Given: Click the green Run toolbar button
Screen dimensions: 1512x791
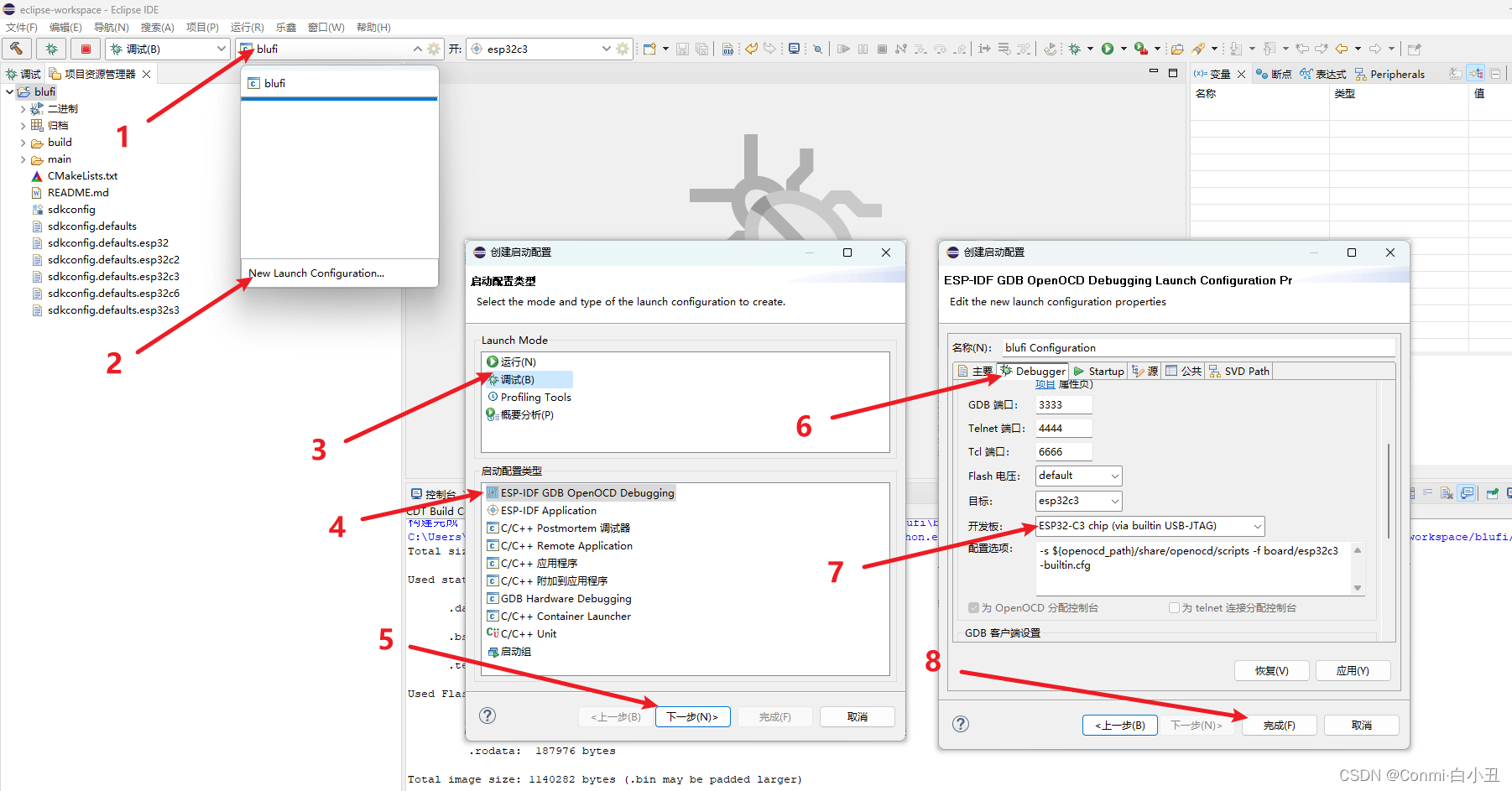Looking at the screenshot, I should tap(1108, 49).
